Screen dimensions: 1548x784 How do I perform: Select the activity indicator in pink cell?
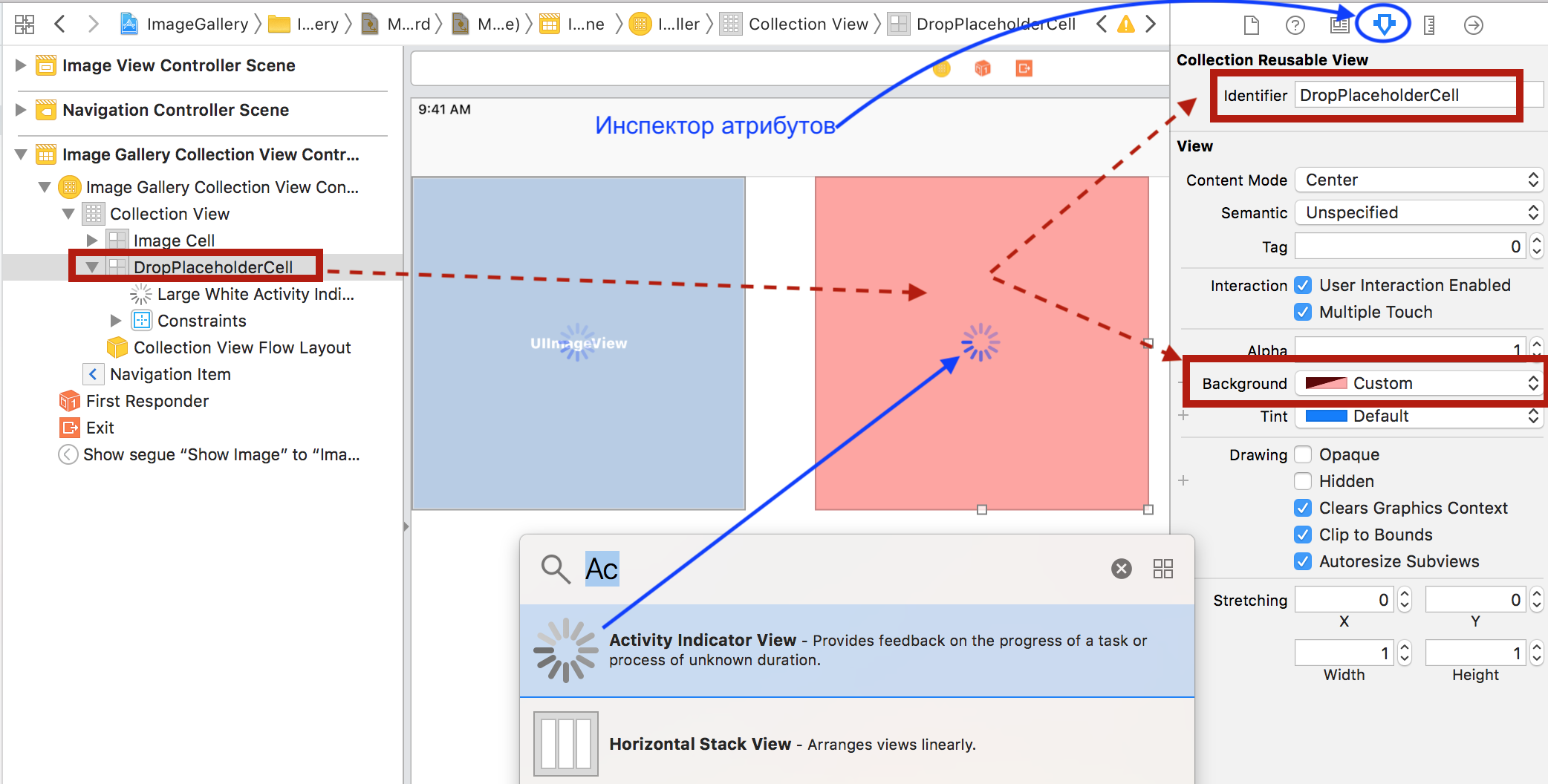coord(980,342)
